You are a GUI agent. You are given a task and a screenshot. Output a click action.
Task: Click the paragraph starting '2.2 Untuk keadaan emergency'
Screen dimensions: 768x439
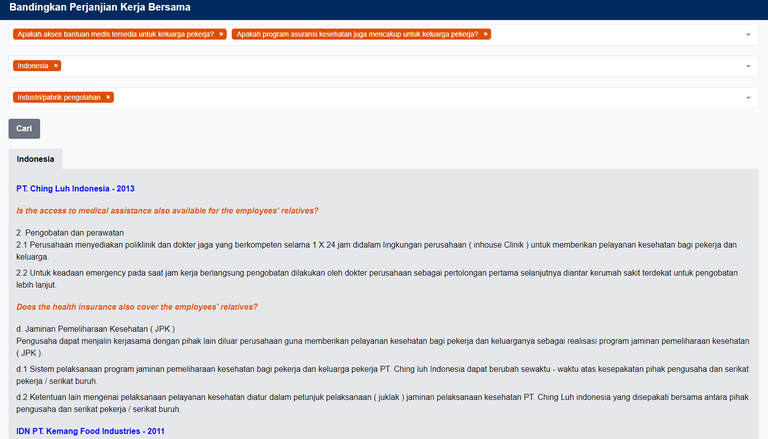point(377,279)
